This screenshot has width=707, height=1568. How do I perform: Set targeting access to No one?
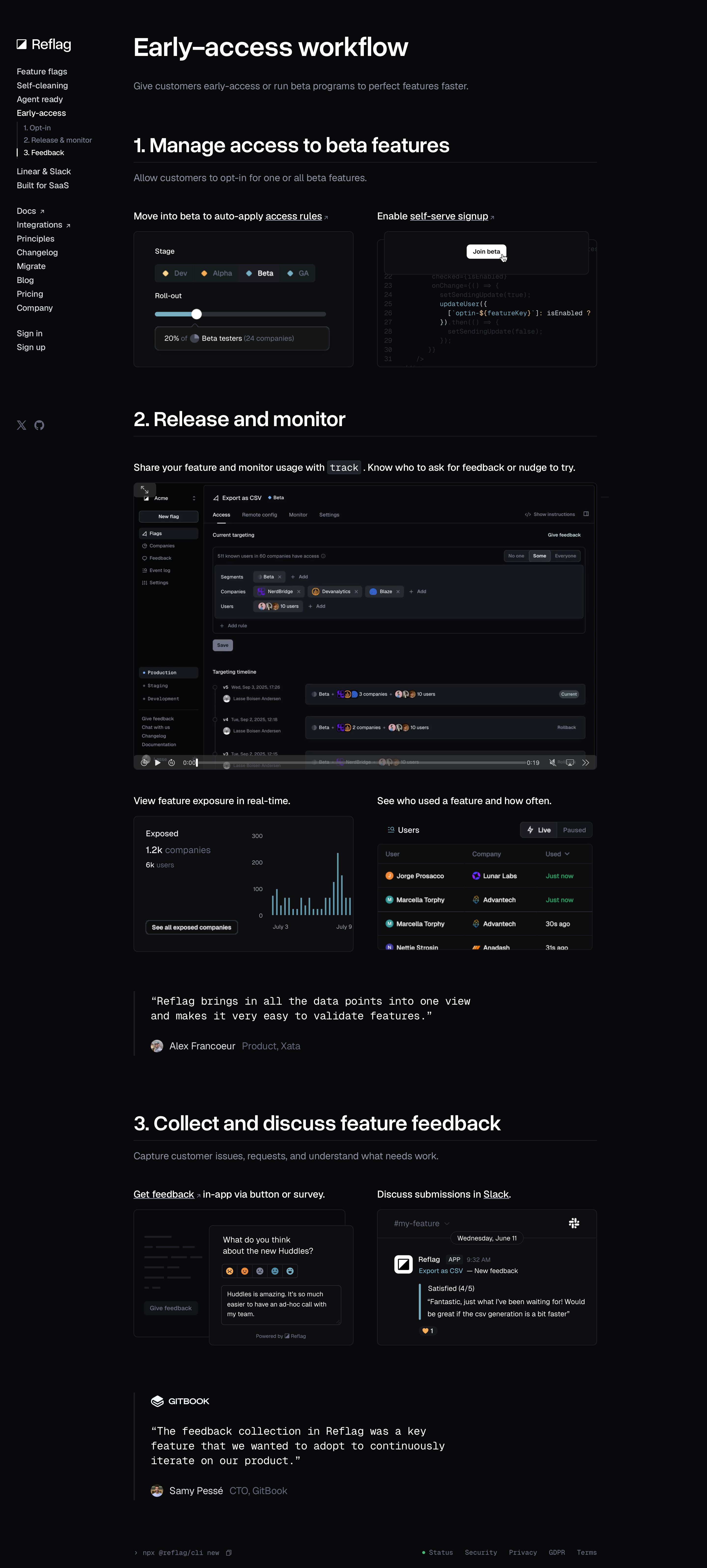(517, 556)
